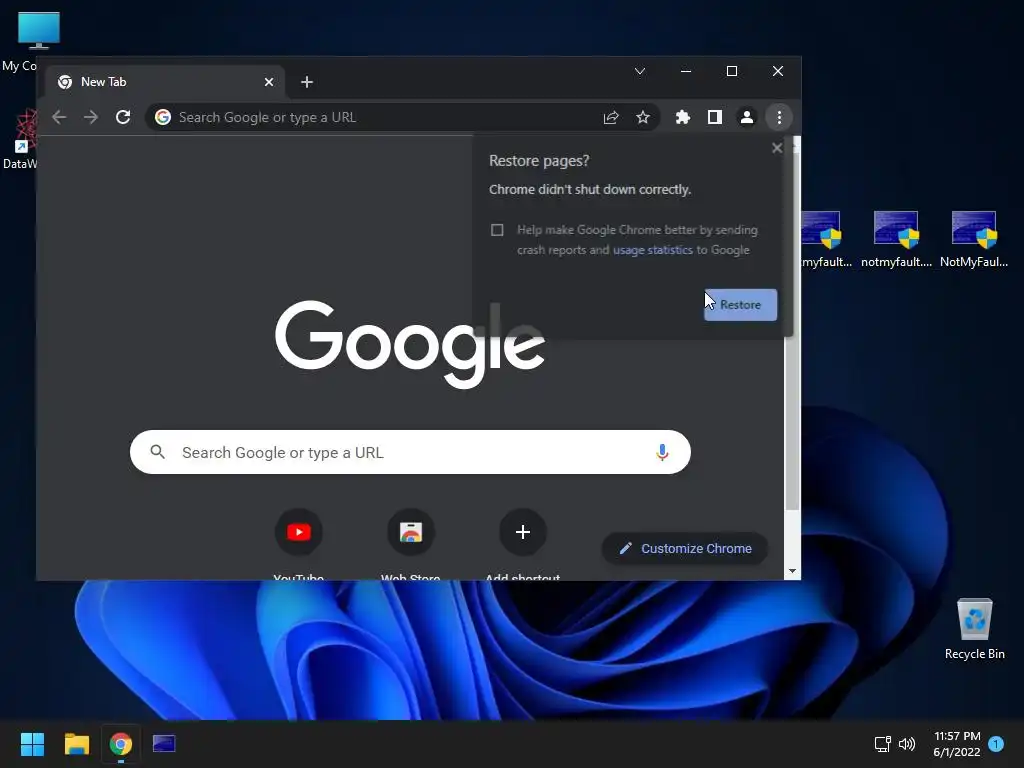Dismiss the Restore pages popup
Viewport: 1024px width, 768px height.
click(776, 148)
